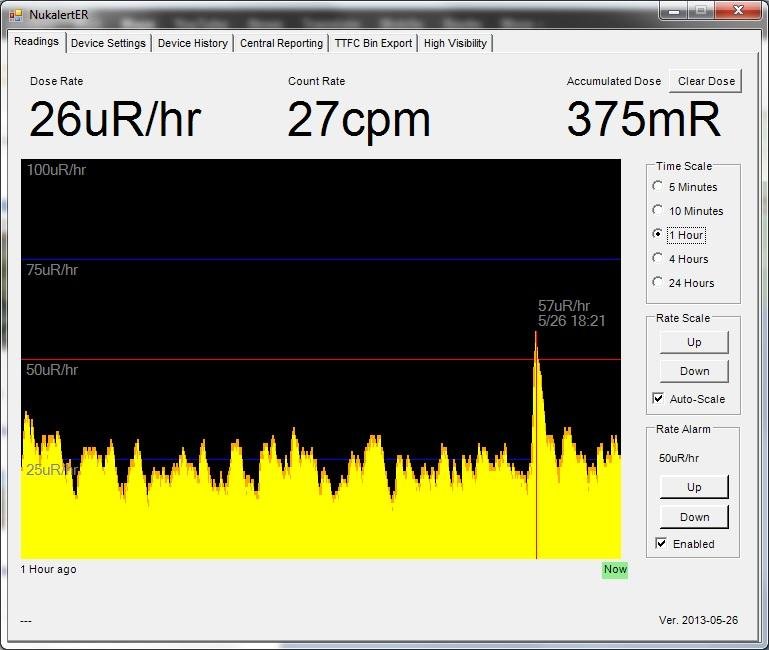
Task: Close the NukalertER window
Action: [x=738, y=11]
